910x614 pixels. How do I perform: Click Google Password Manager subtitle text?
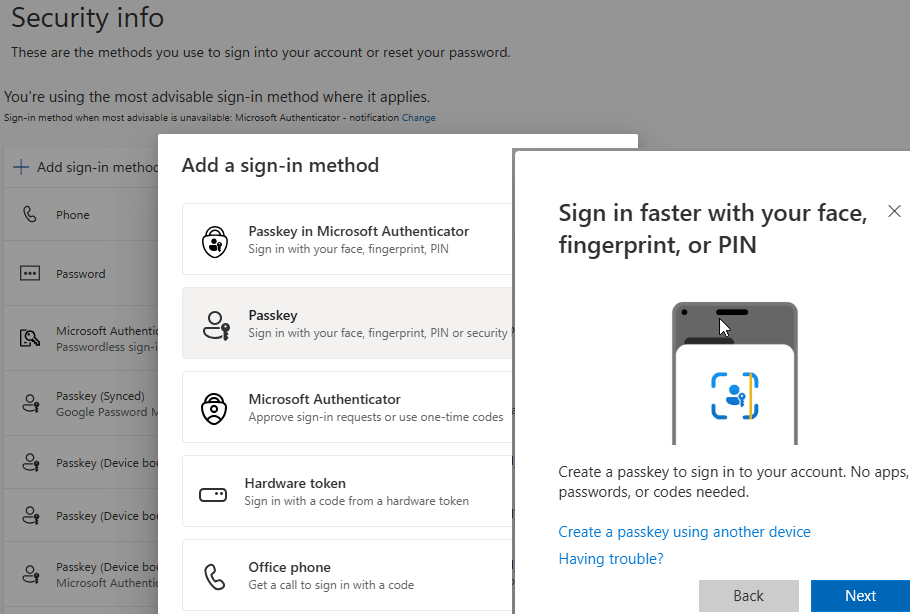107,412
